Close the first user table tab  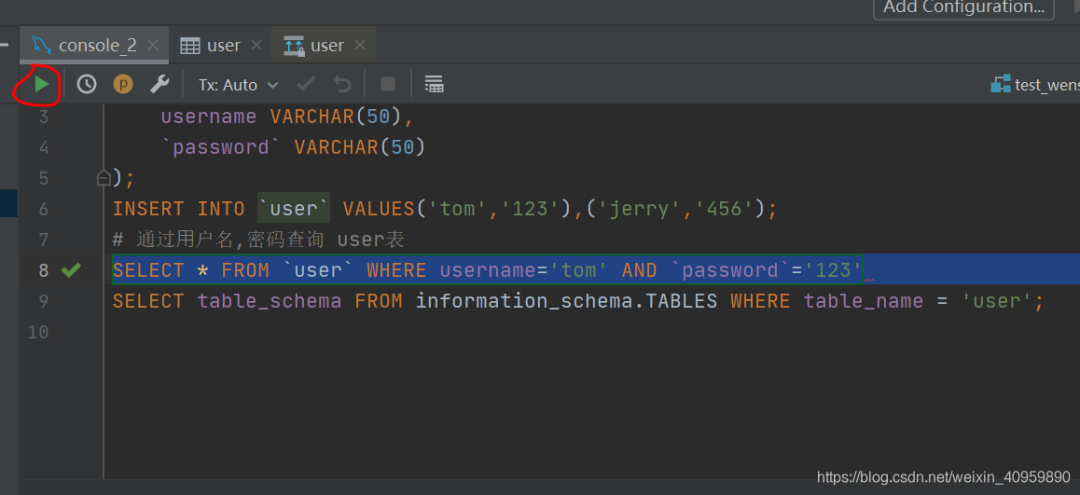pos(256,45)
